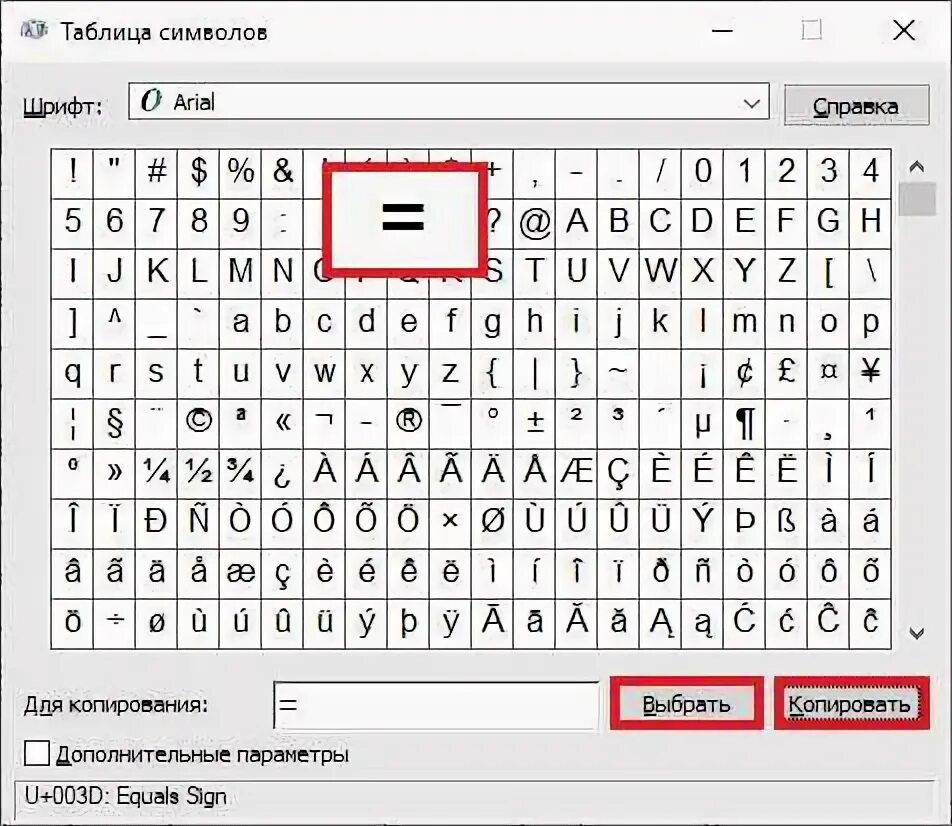Select the ½ one half fraction

199,474
